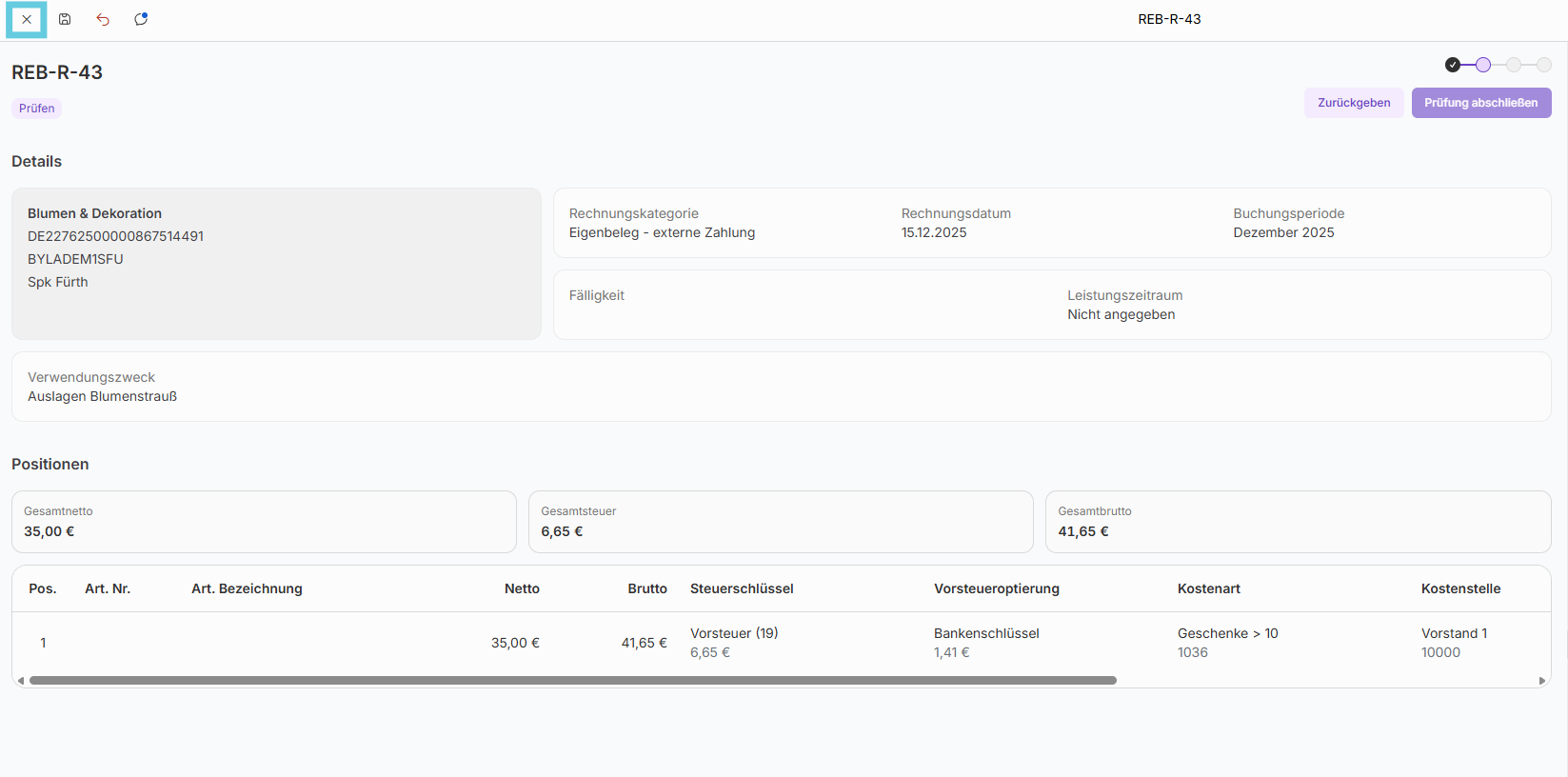The width and height of the screenshot is (1568, 777).
Task: Select the active second workflow step
Action: click(1483, 65)
